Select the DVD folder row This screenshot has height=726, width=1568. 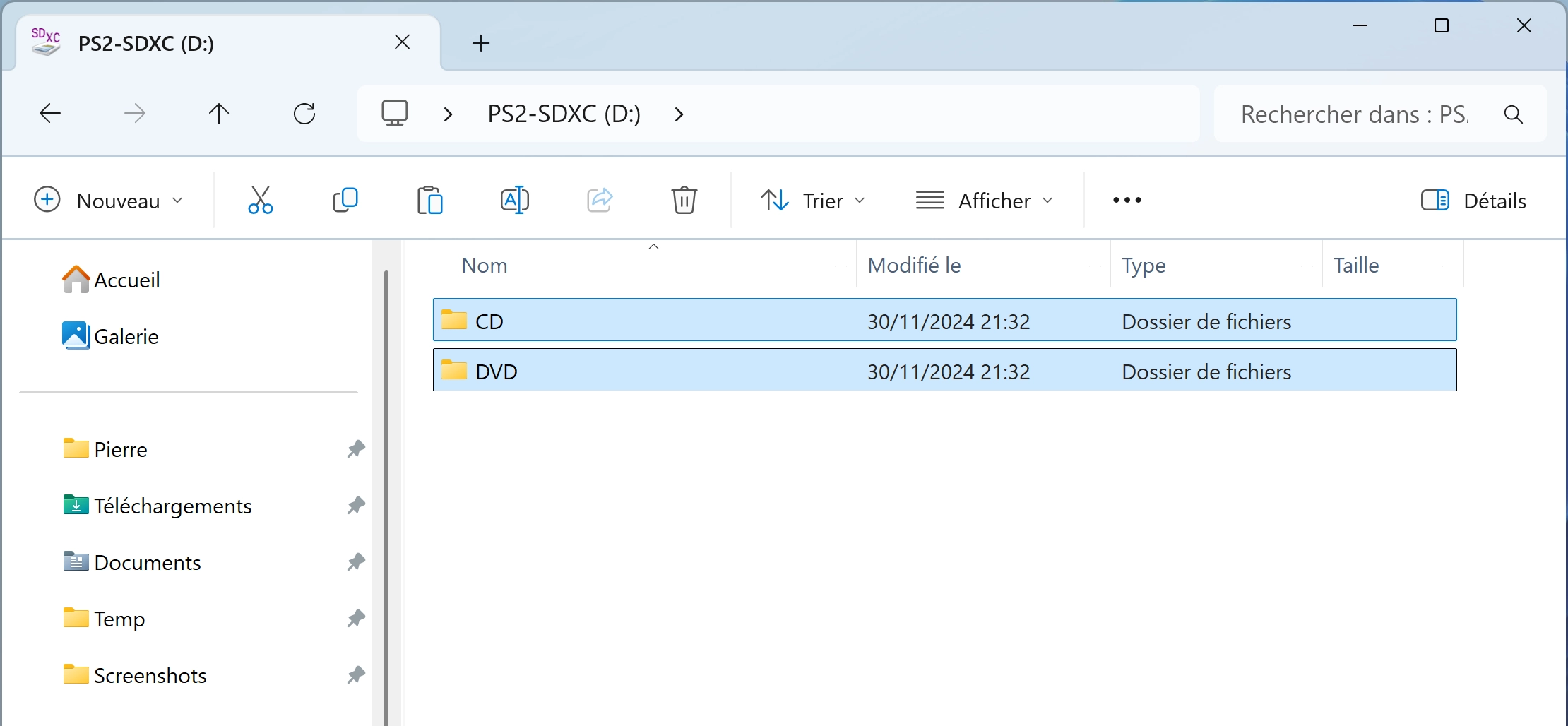click(944, 371)
